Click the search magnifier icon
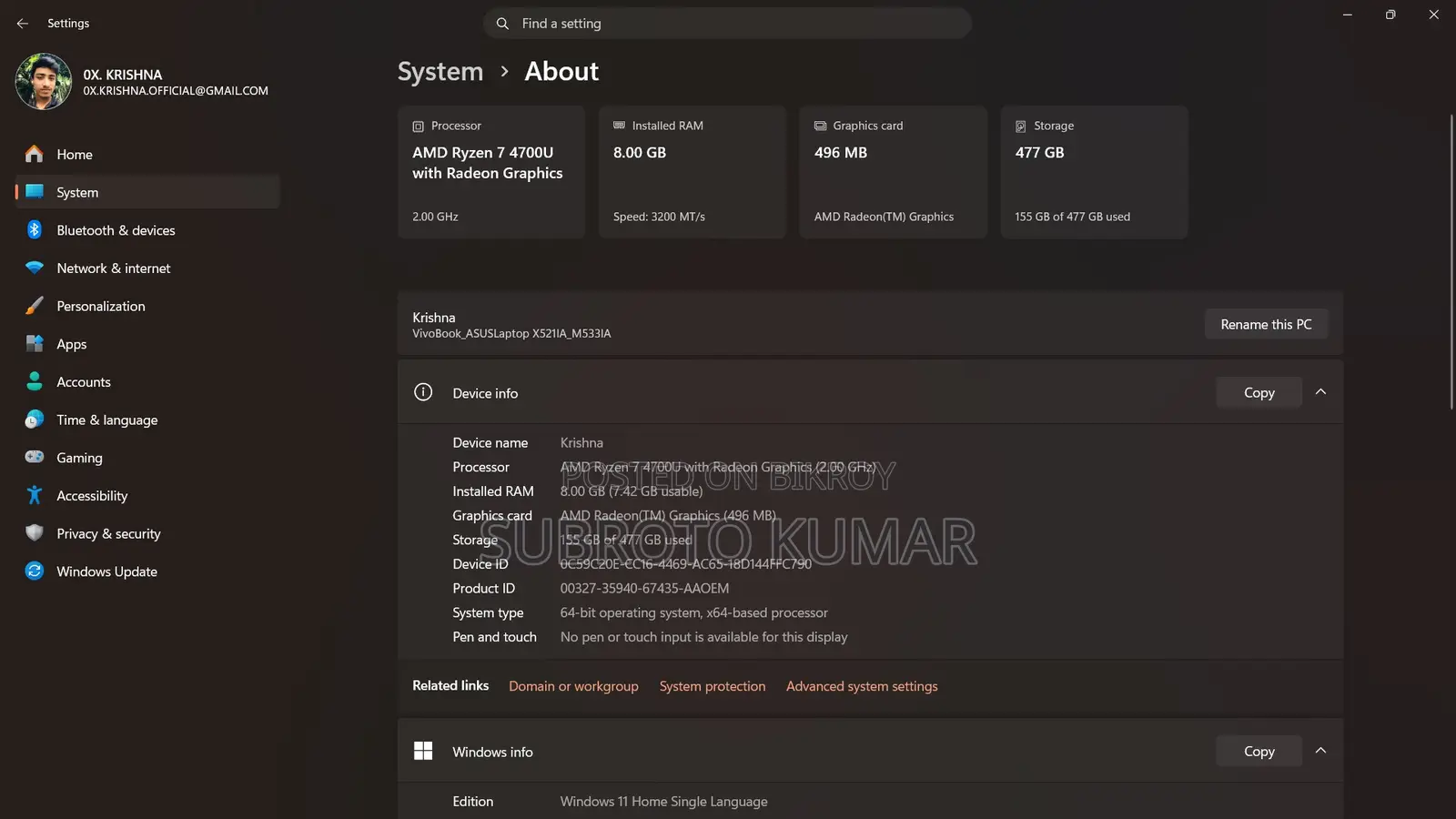The height and width of the screenshot is (819, 1456). pyautogui.click(x=502, y=24)
